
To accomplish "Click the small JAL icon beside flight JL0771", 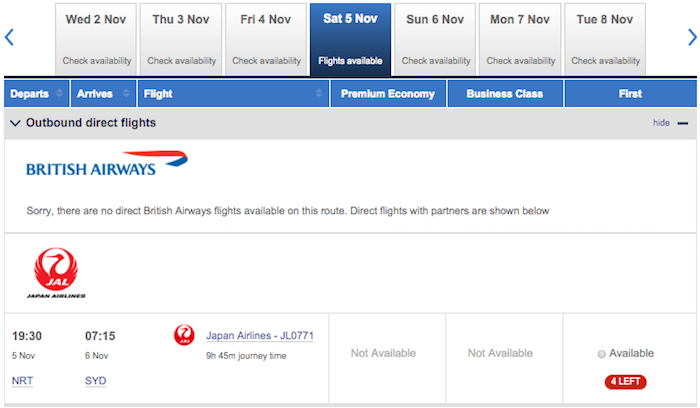I will (184, 335).
